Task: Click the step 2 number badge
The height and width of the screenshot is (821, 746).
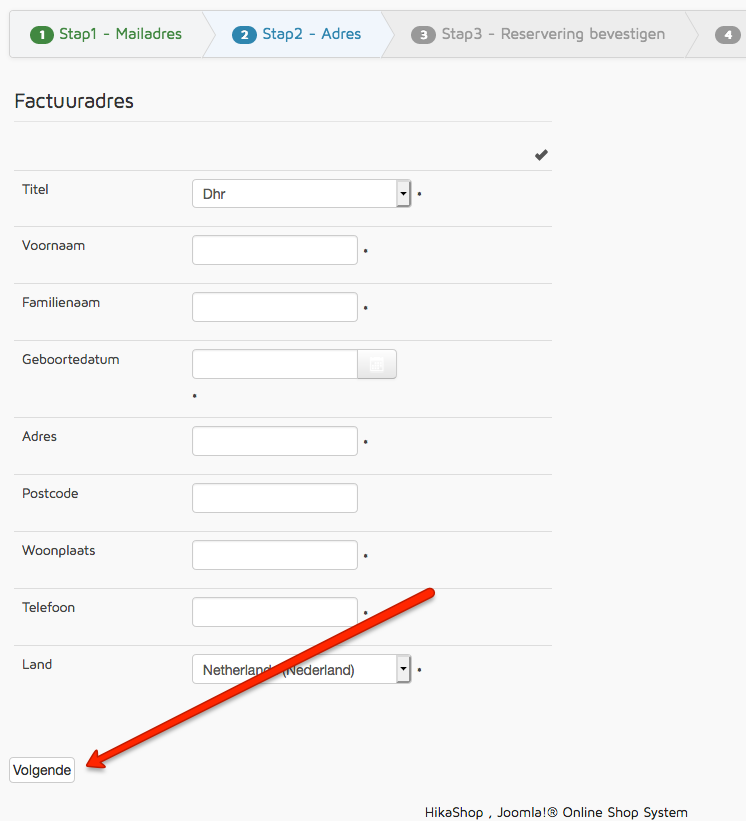Action: click(244, 35)
